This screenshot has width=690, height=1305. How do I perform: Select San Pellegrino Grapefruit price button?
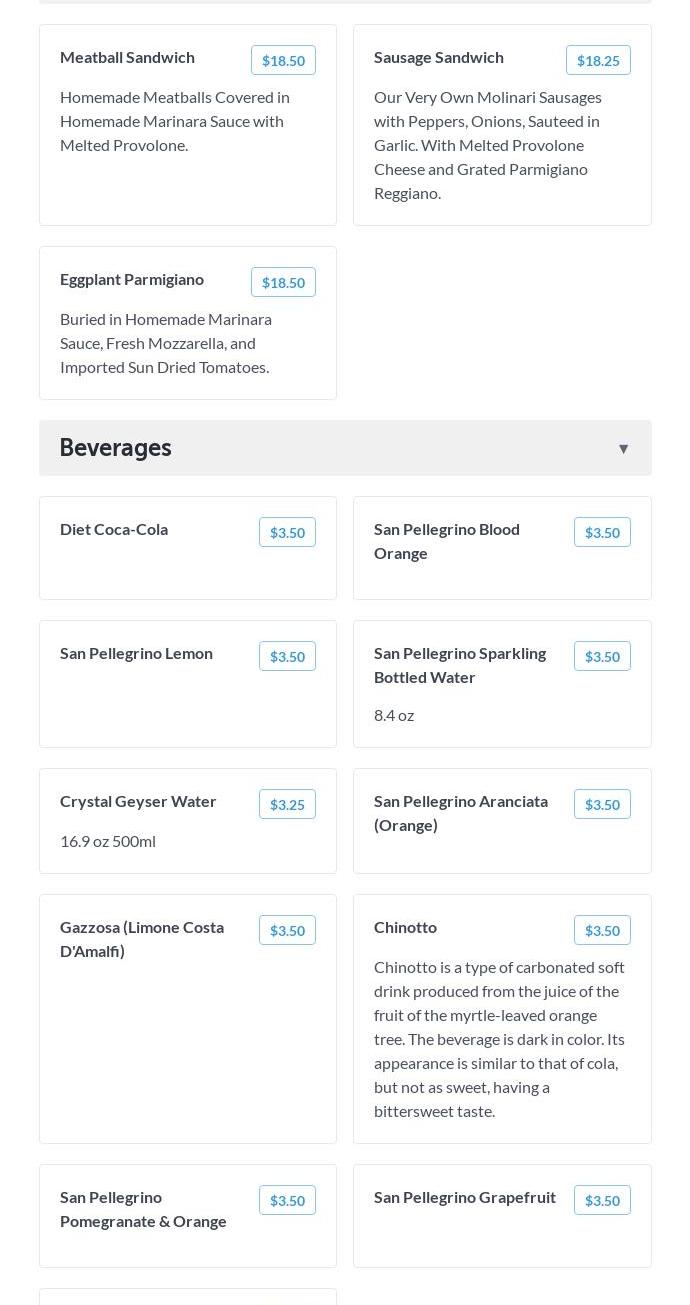click(602, 1200)
